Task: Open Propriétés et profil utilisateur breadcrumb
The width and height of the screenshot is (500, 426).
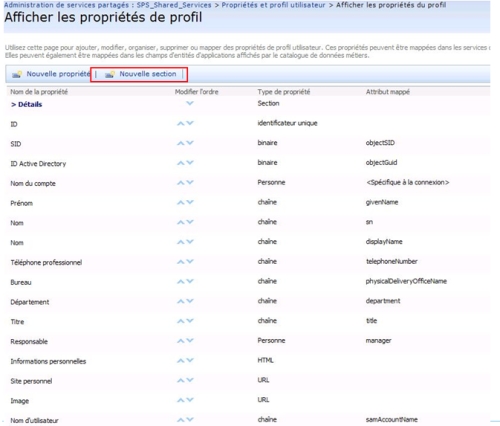Action: coord(273,5)
